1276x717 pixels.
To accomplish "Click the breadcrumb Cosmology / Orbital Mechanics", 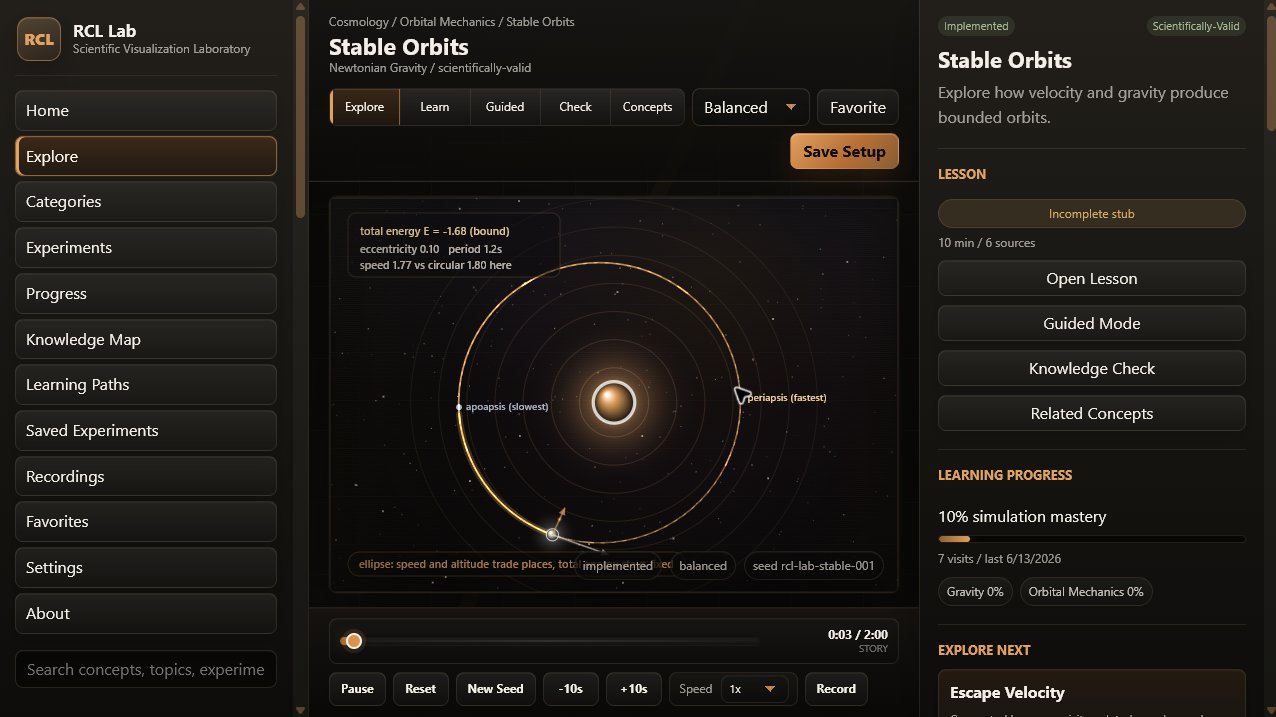I will 414,21.
